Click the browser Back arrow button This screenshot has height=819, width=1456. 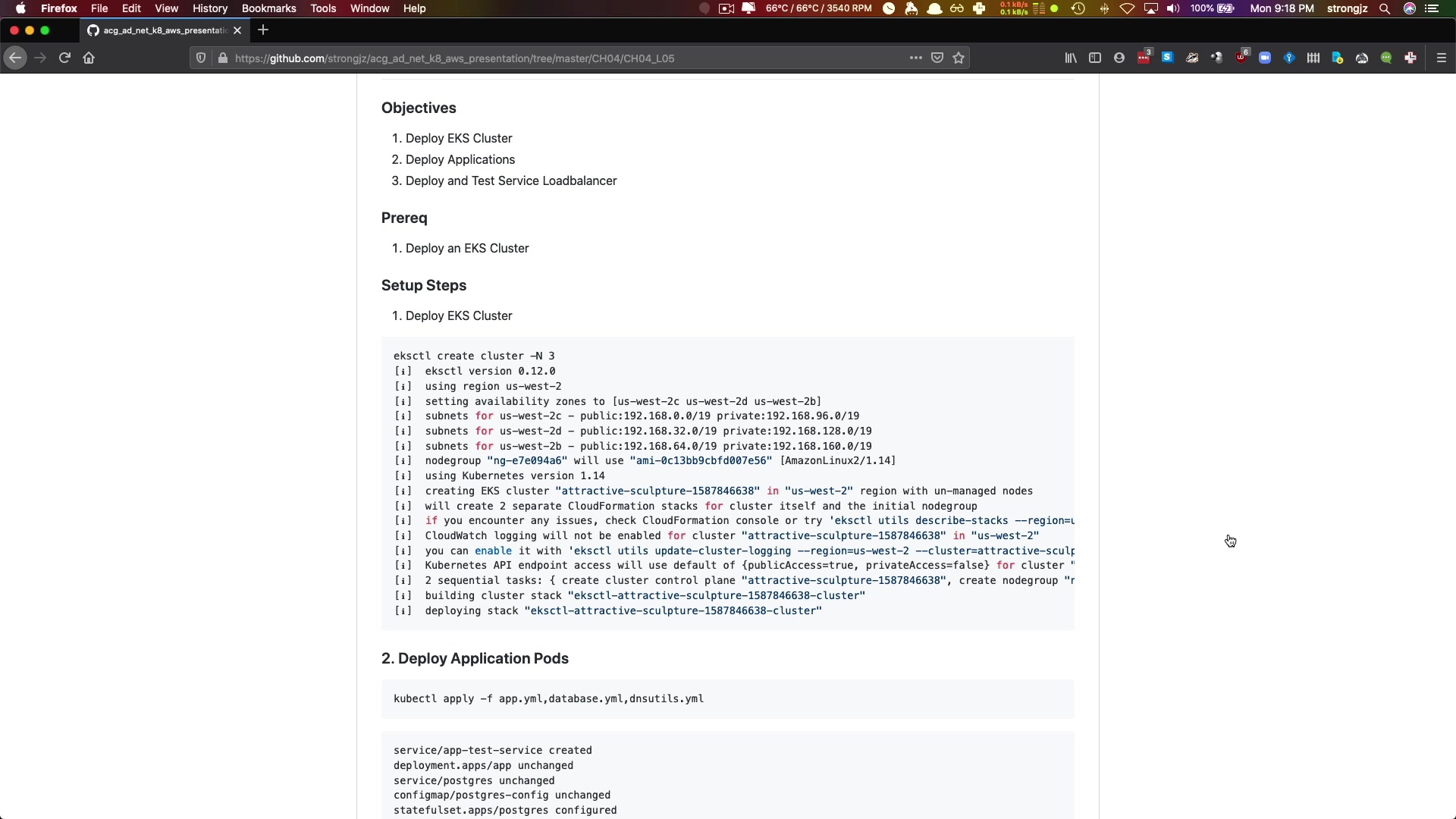[x=15, y=58]
